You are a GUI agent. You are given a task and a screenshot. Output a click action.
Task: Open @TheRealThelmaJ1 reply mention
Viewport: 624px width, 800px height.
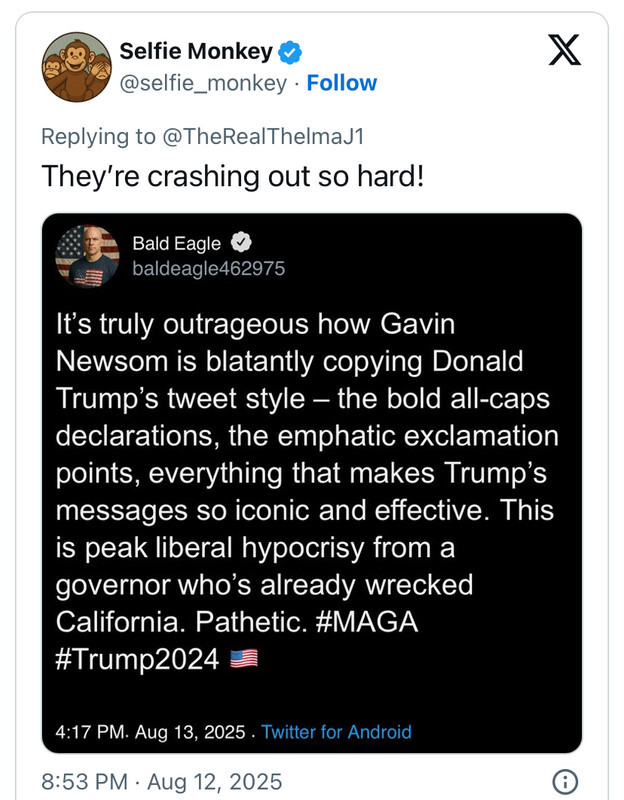point(263,137)
